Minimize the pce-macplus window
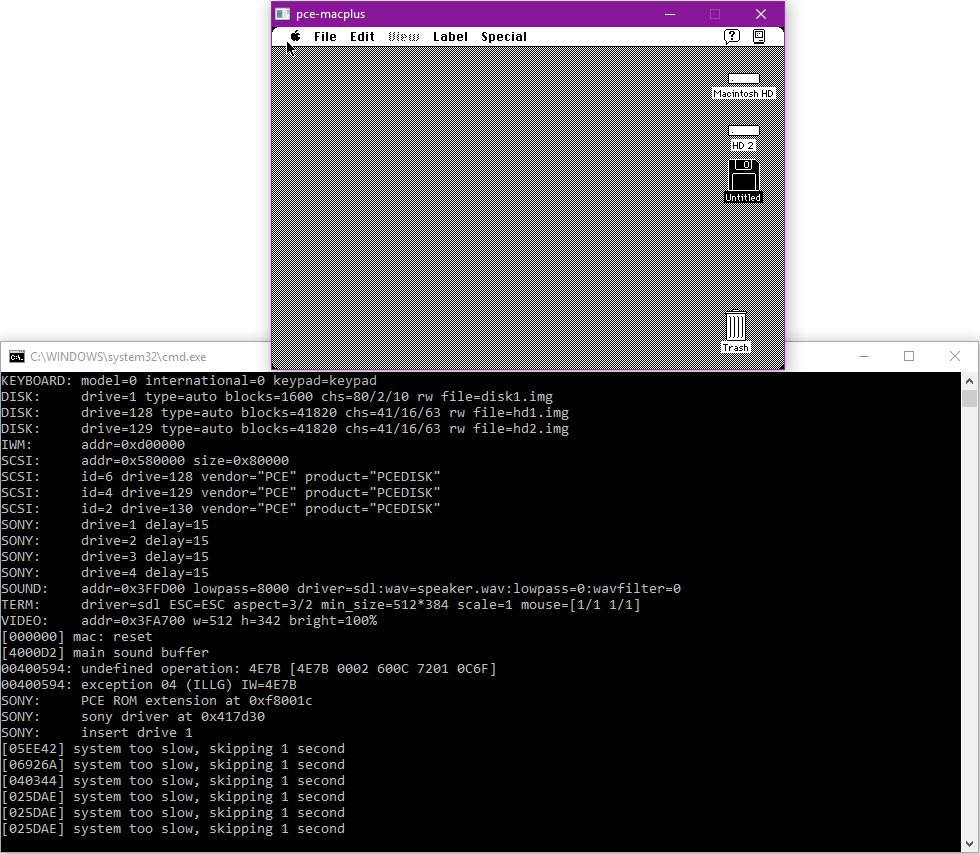This screenshot has width=980, height=854. click(x=670, y=14)
